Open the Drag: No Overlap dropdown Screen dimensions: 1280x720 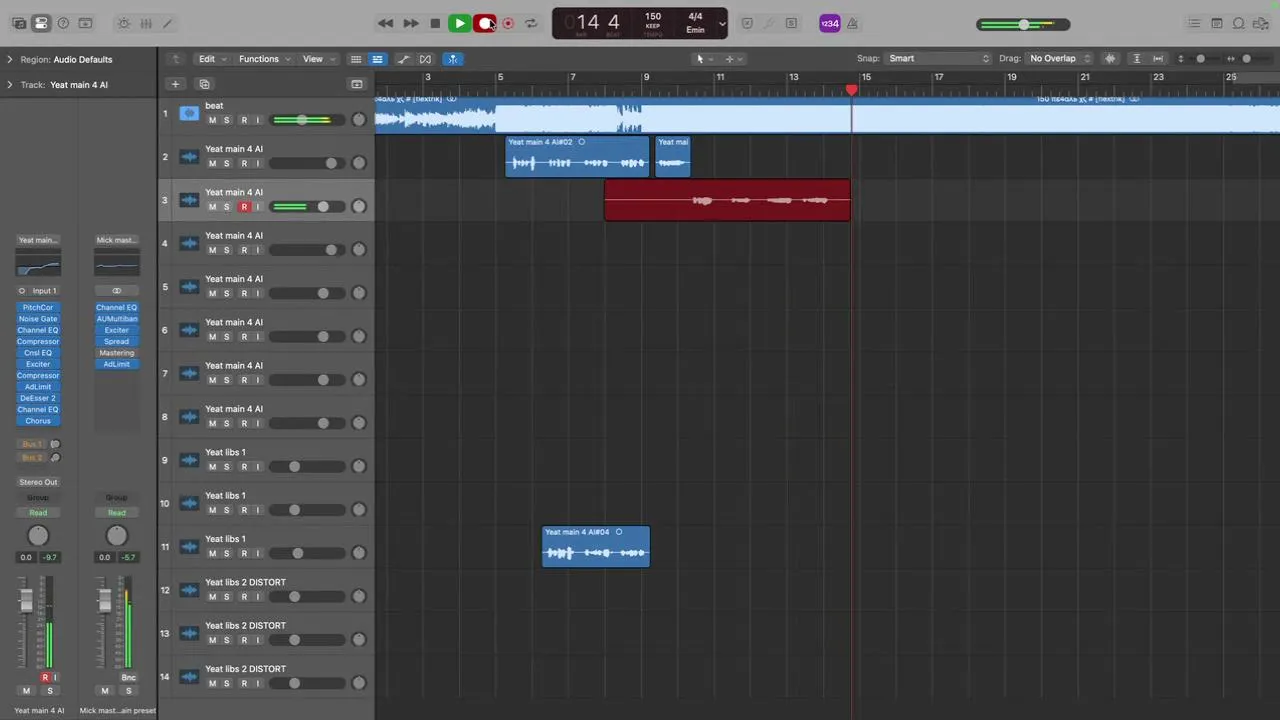1060,59
